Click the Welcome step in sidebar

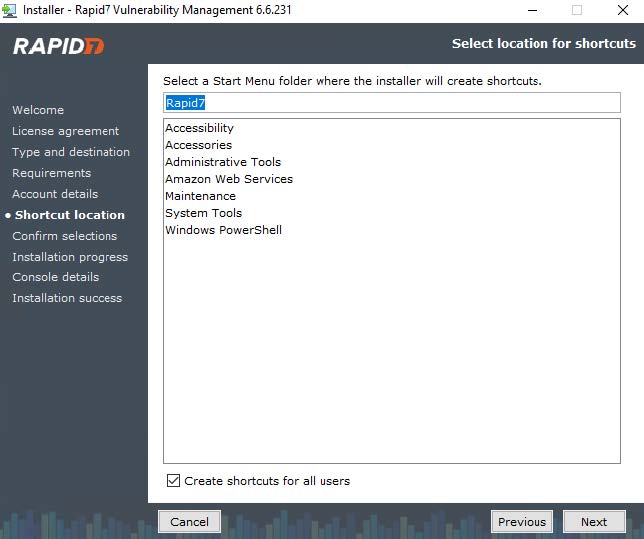38,110
